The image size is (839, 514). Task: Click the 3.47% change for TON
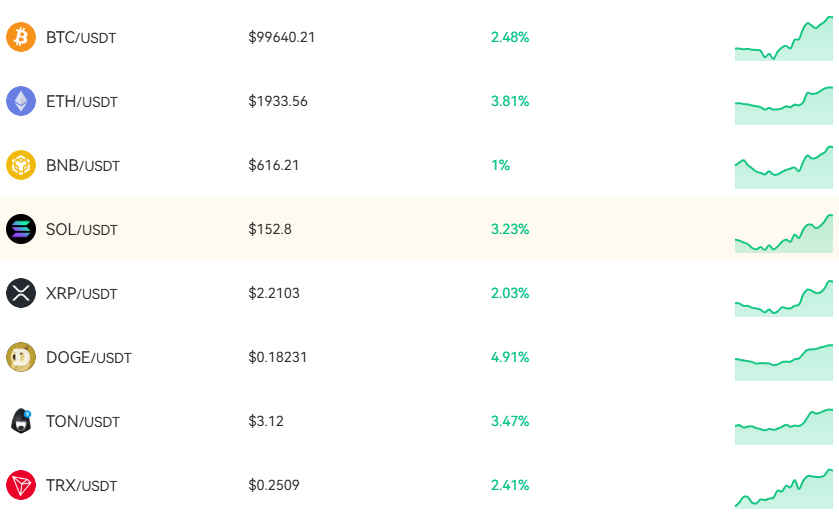[x=510, y=421]
